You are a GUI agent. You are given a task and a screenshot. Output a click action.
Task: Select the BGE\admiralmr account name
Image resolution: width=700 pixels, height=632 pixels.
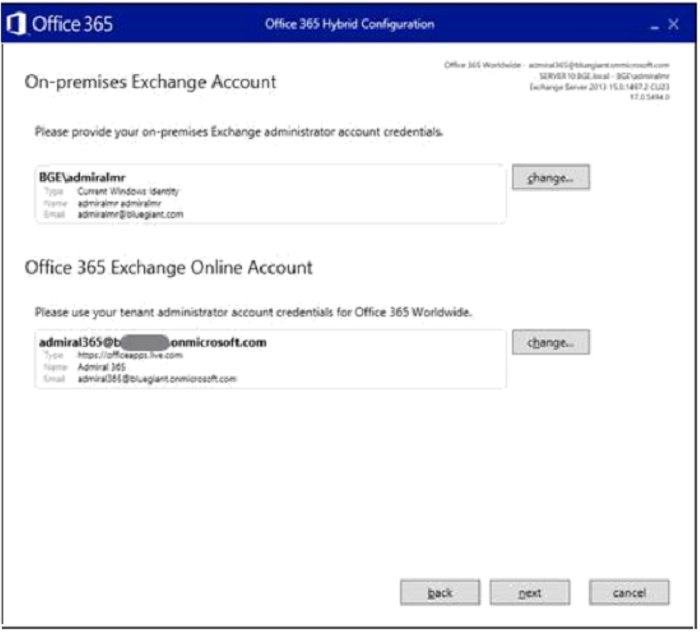coord(82,177)
